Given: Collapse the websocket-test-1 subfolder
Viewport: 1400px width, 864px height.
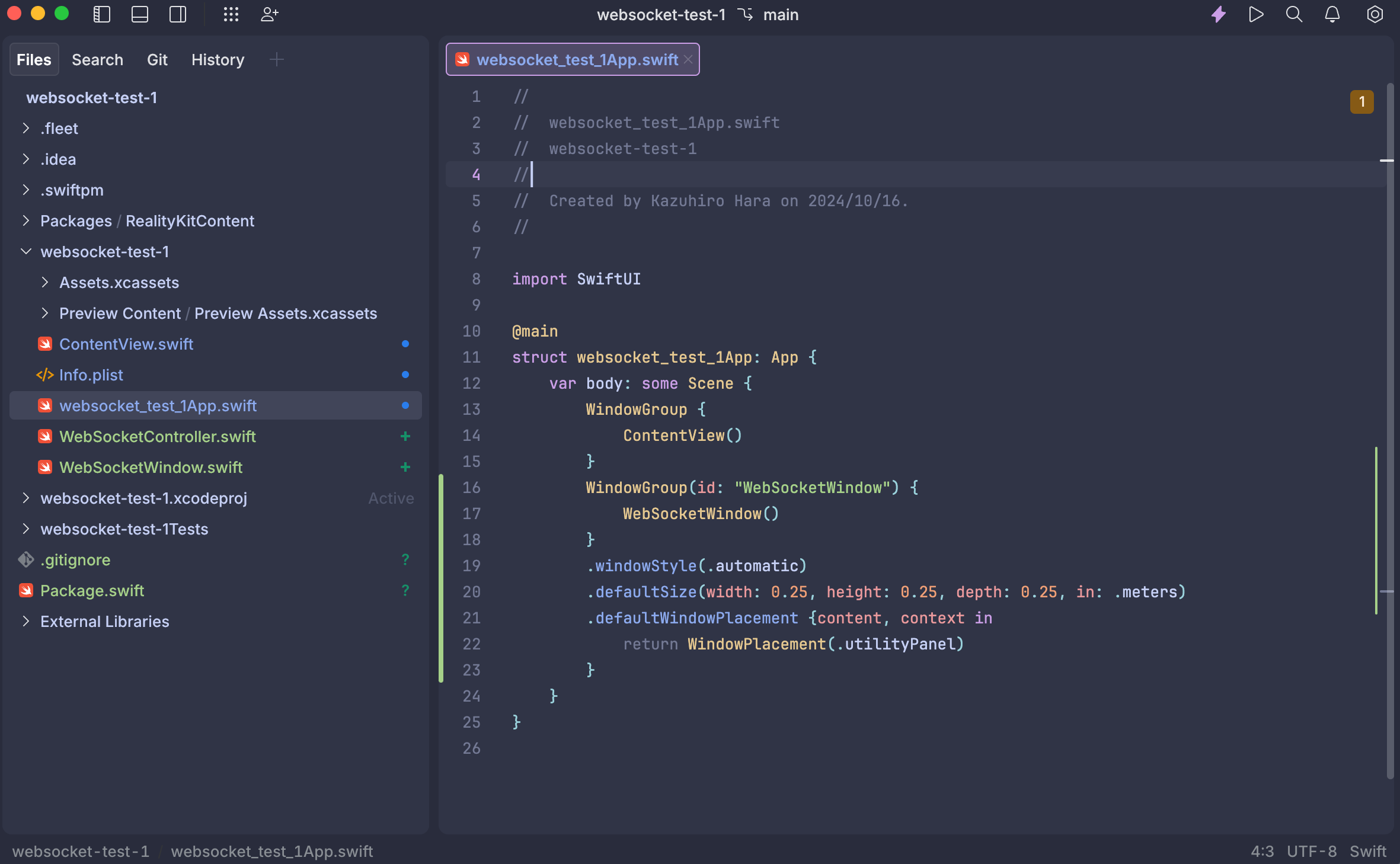Looking at the screenshot, I should point(26,251).
